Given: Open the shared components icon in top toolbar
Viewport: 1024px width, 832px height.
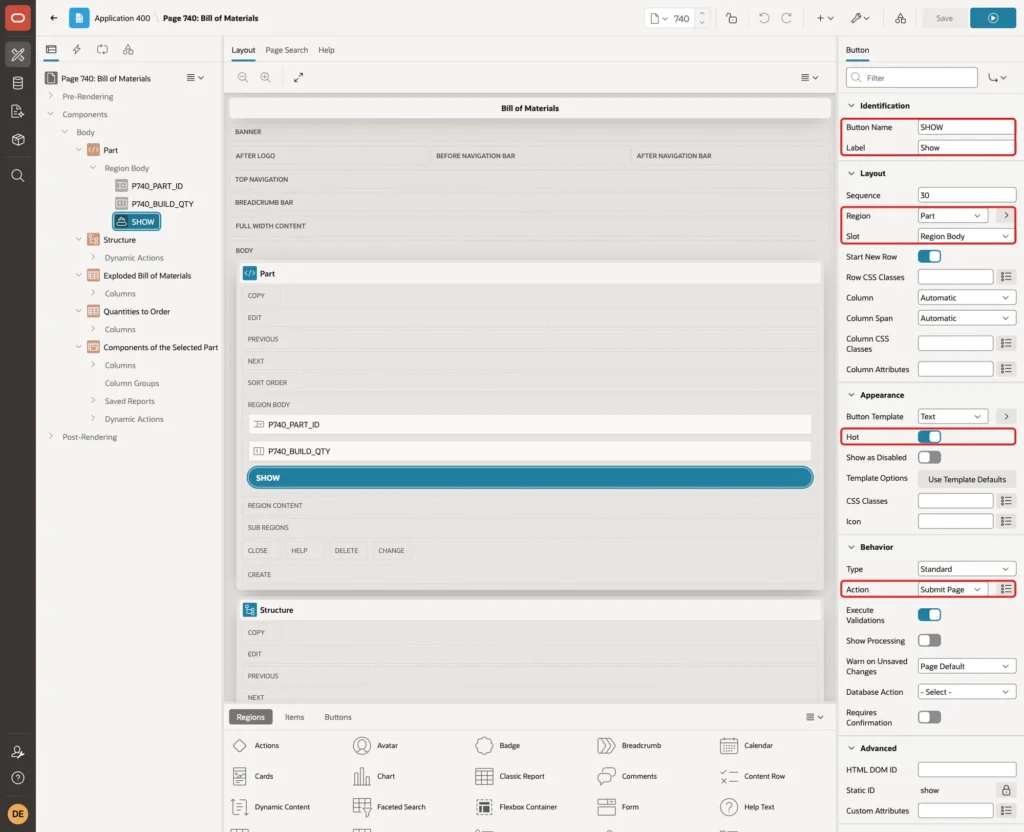Looking at the screenshot, I should (x=900, y=18).
